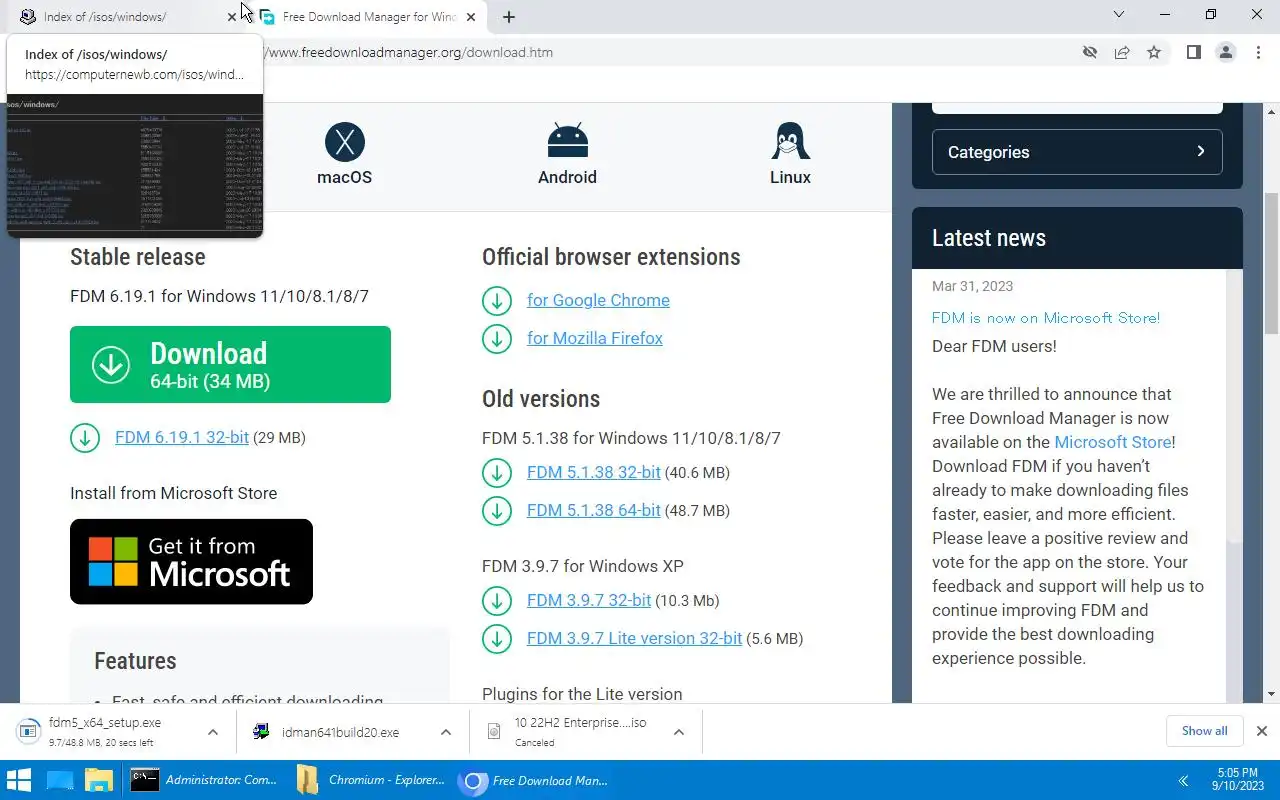The width and height of the screenshot is (1280, 800).
Task: Click fdm5_x64_setup.exe download item
Action: coord(105,732)
